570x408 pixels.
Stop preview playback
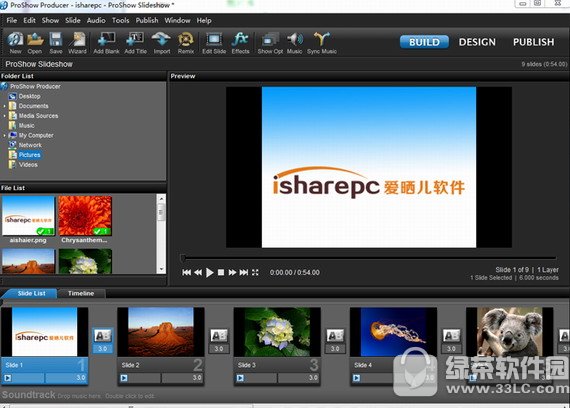[221, 272]
